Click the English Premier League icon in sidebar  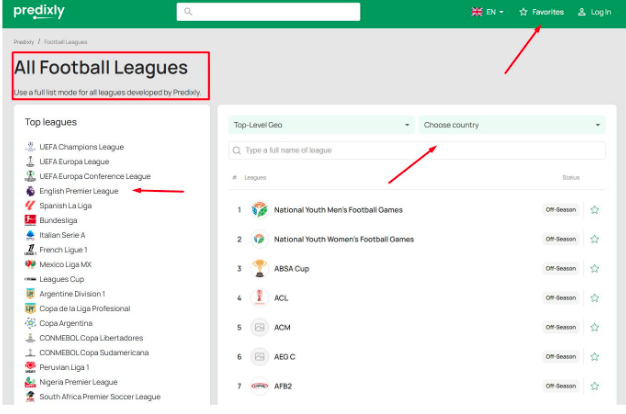click(31, 190)
